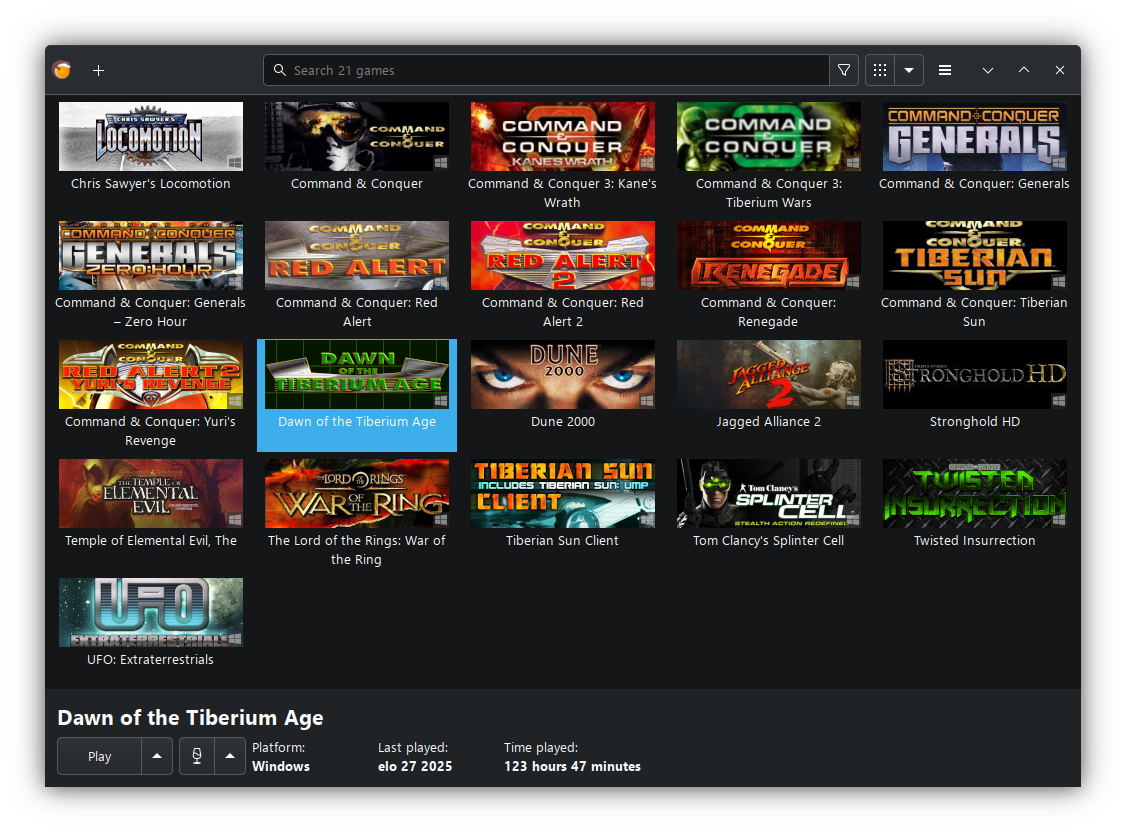This screenshot has height=832, width=1126.
Task: Expand the Play button options arrow
Action: point(157,756)
